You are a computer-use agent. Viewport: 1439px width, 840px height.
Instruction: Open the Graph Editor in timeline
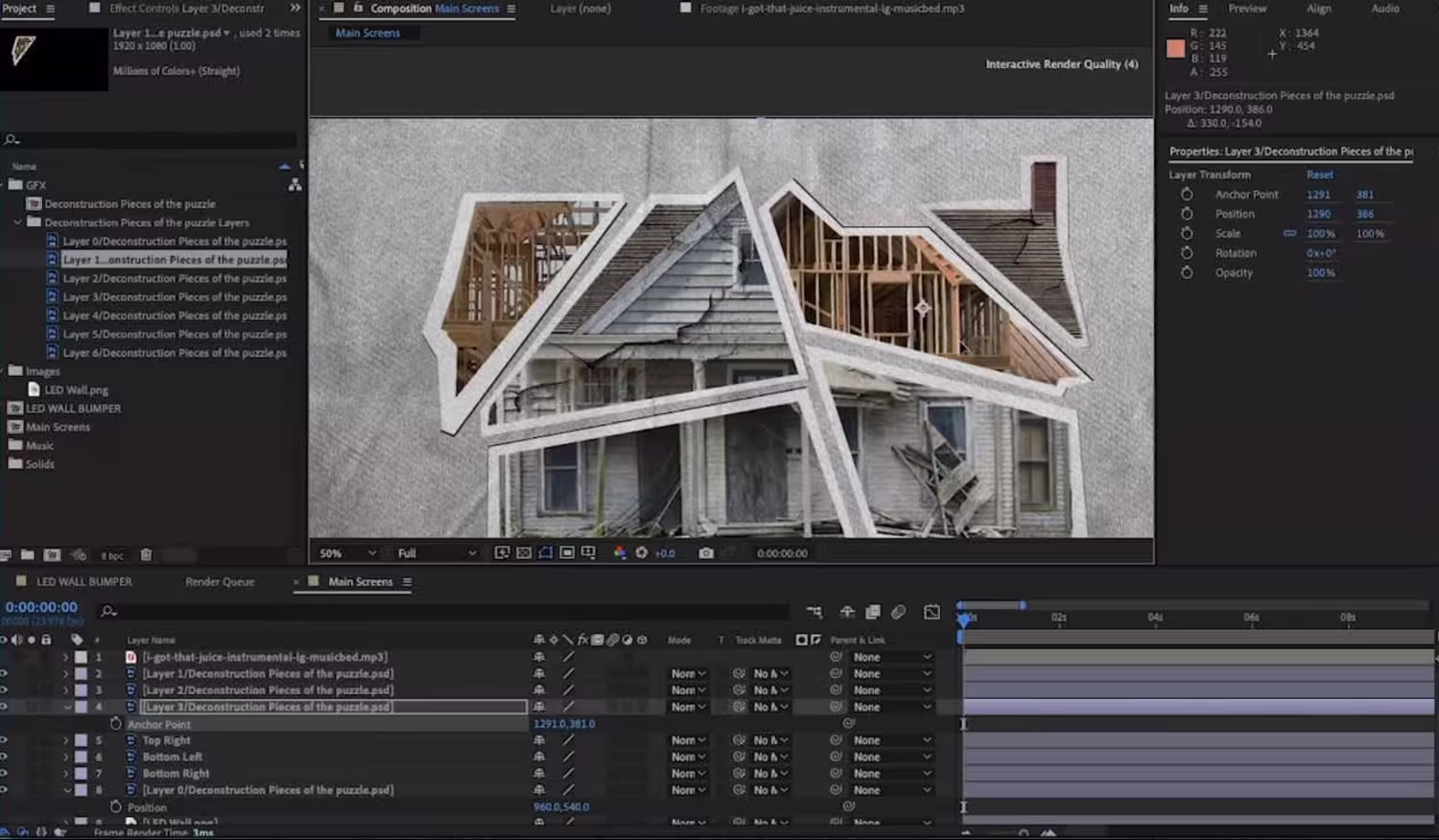tap(932, 612)
